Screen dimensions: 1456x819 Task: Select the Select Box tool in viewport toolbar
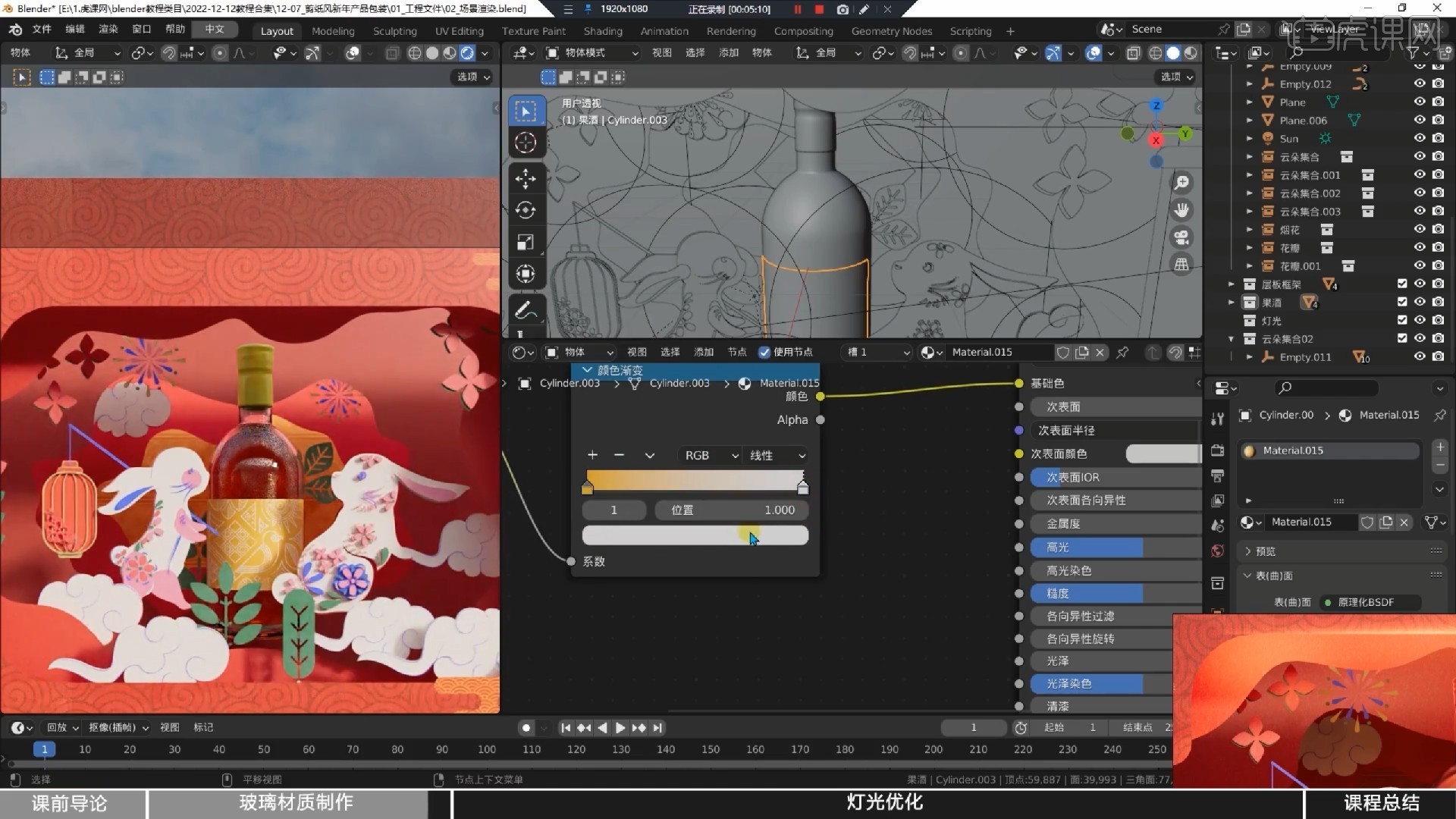(x=525, y=111)
